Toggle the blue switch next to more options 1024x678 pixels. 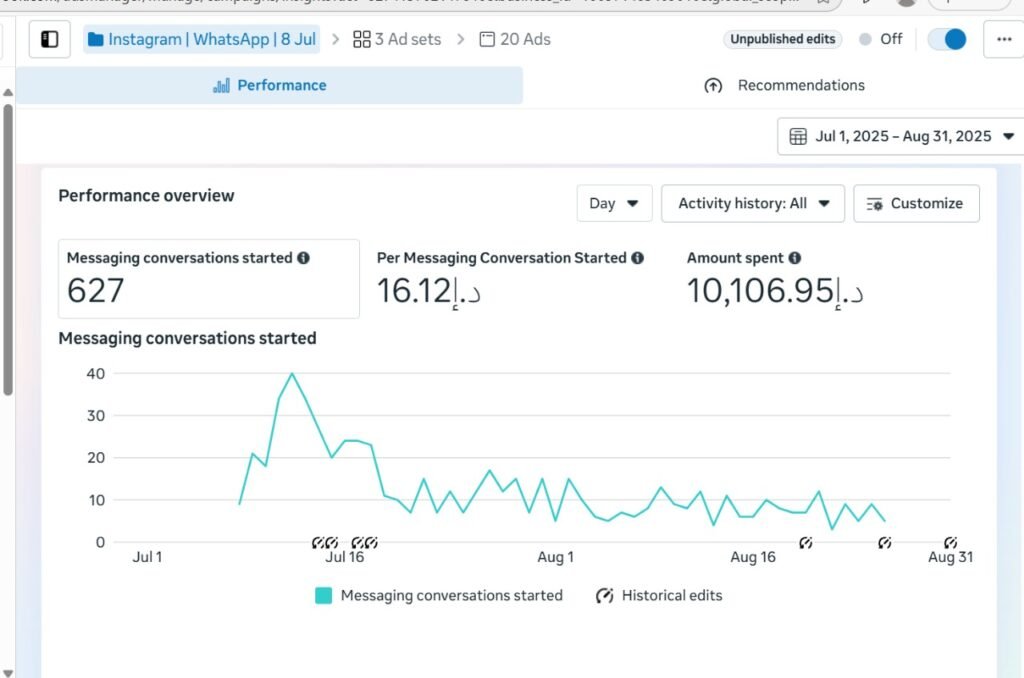(x=947, y=39)
